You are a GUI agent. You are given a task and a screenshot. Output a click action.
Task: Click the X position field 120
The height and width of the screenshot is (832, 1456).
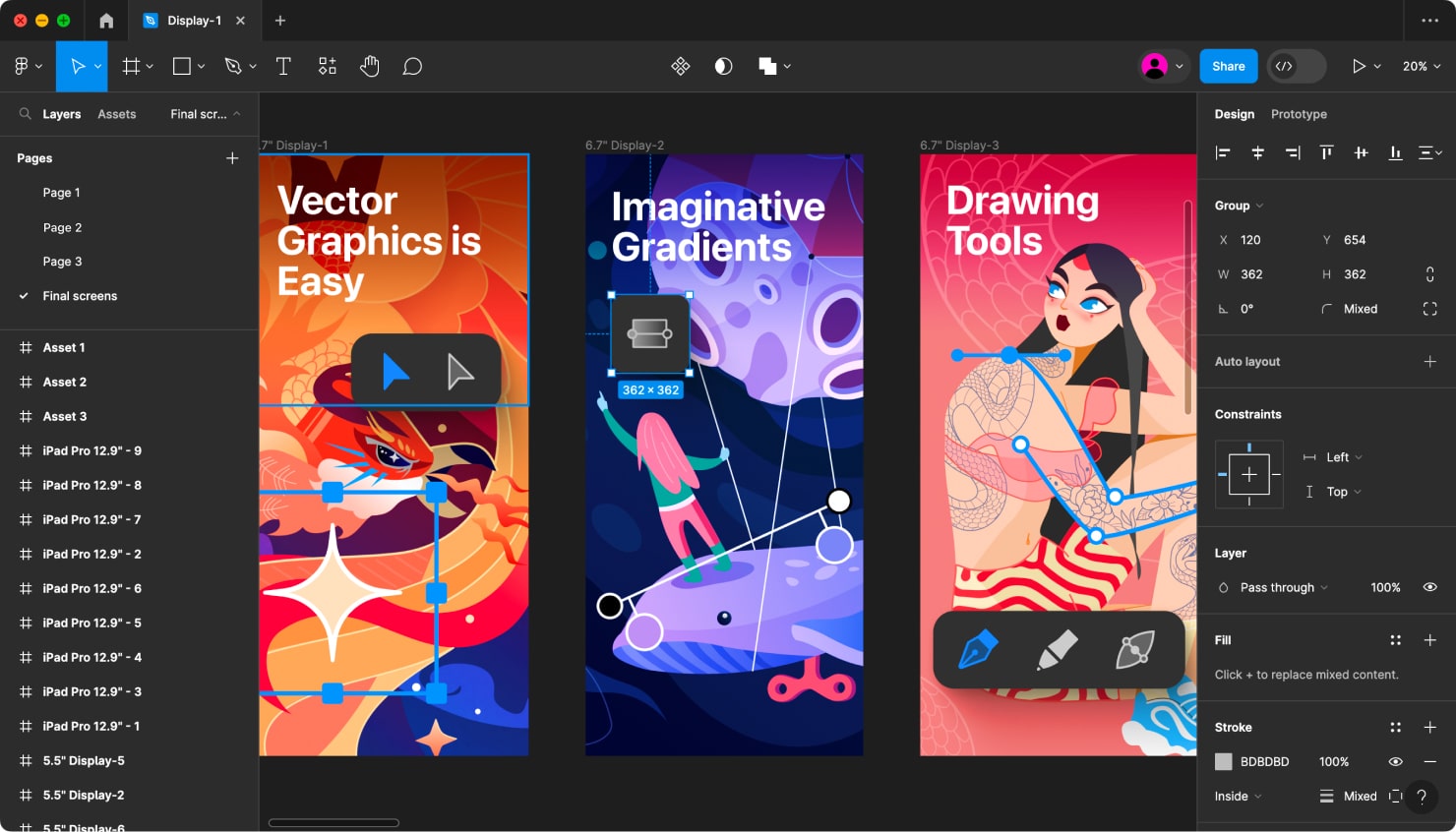tap(1250, 240)
